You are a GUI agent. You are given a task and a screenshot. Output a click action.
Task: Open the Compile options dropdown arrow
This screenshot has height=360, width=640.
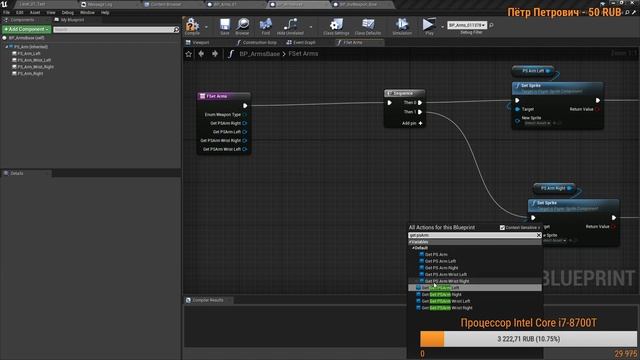coord(206,27)
